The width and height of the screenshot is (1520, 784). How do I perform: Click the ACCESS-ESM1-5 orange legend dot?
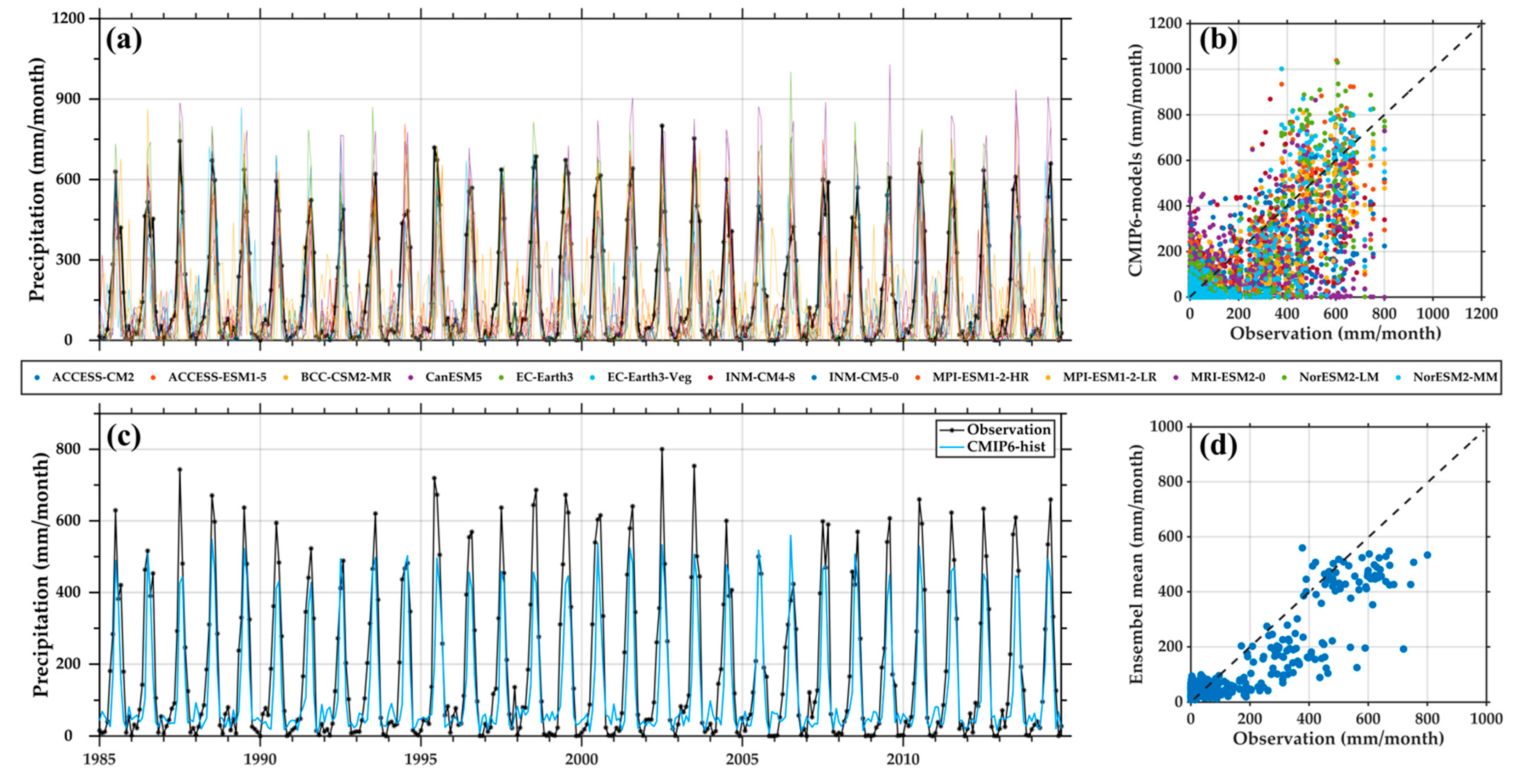pos(153,378)
